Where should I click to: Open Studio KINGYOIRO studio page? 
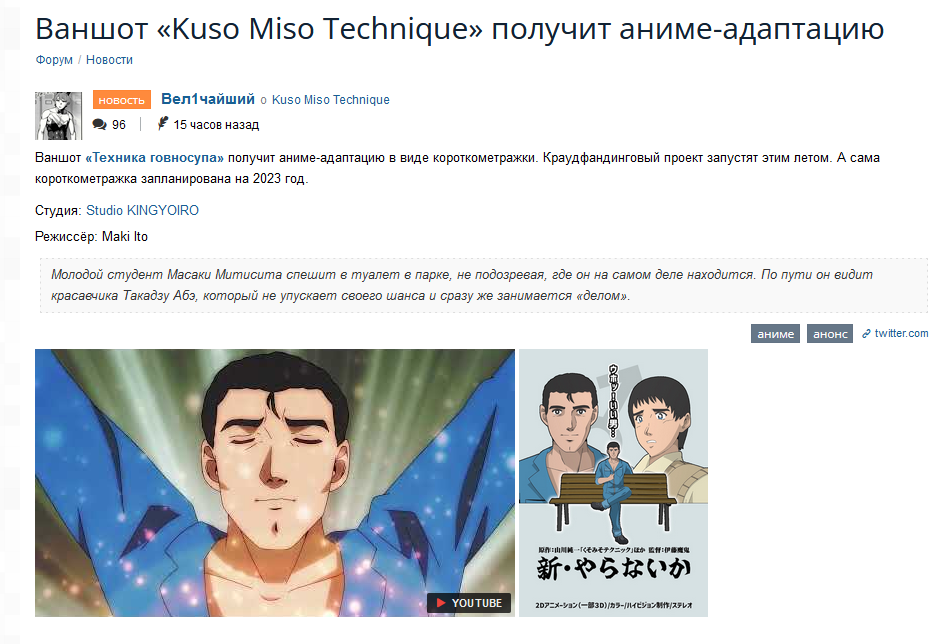pos(143,210)
